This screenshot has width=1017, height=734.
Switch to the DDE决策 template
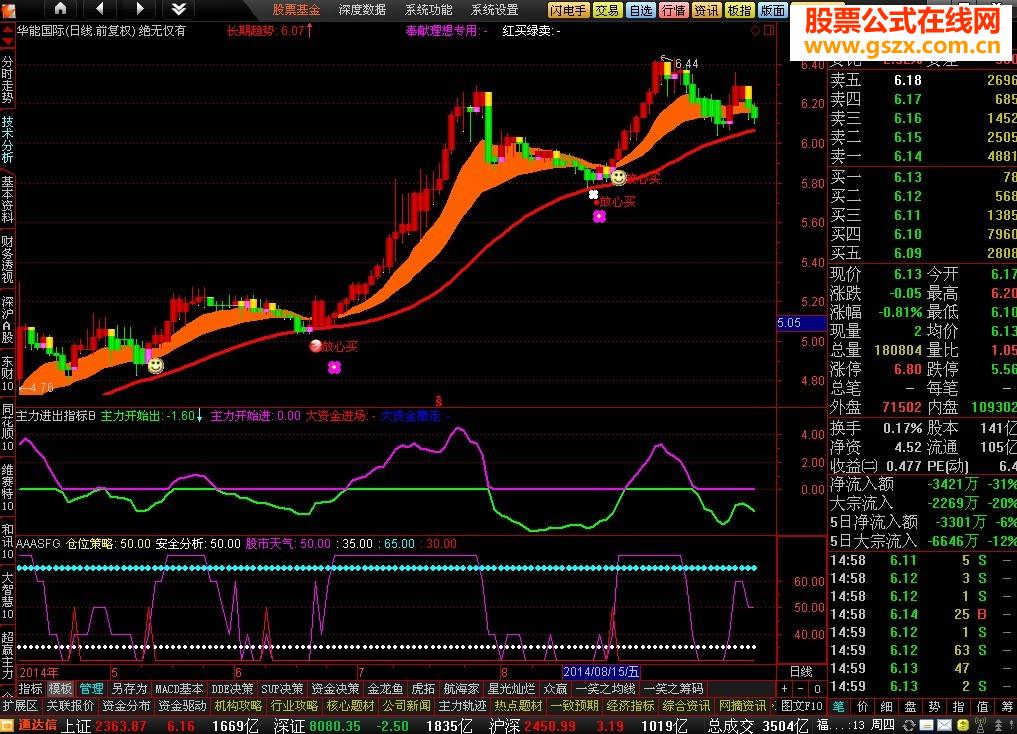click(232, 689)
